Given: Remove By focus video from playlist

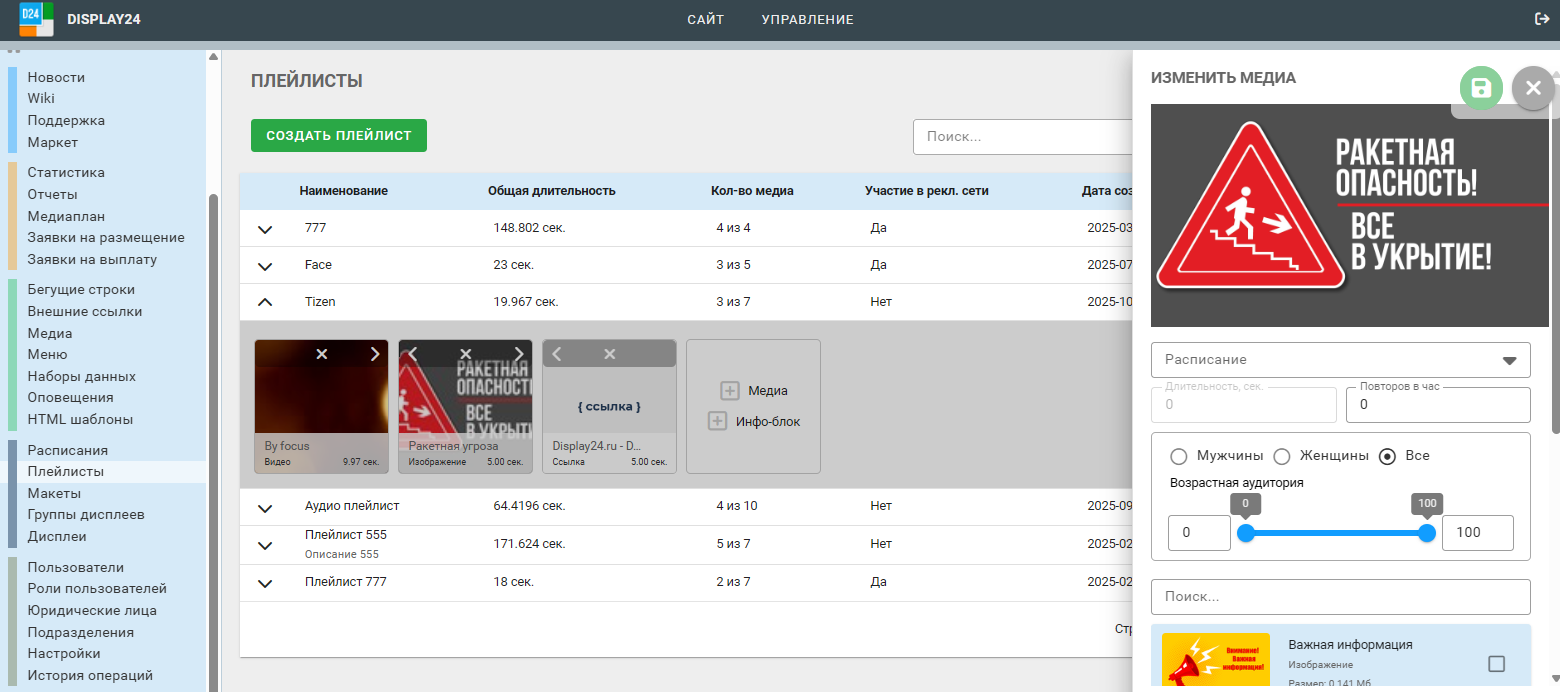Looking at the screenshot, I should tap(322, 354).
